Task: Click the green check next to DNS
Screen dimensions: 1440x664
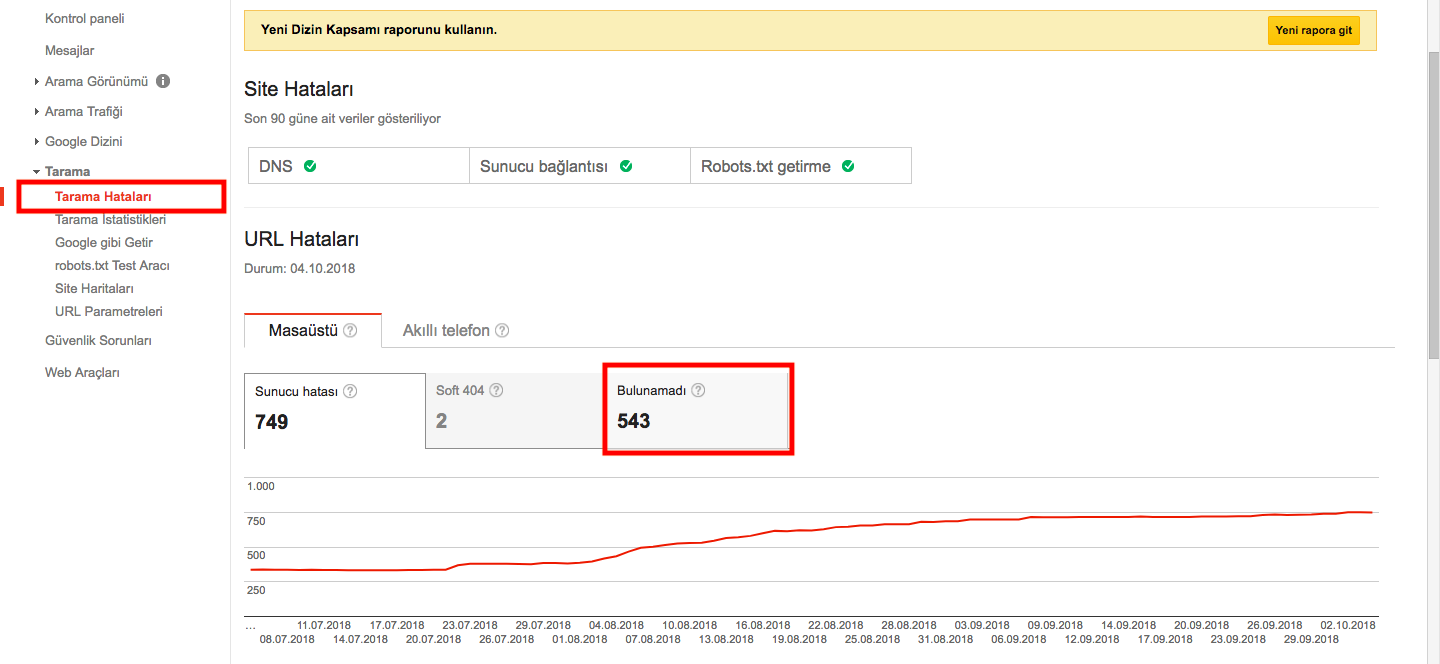Action: tap(310, 166)
